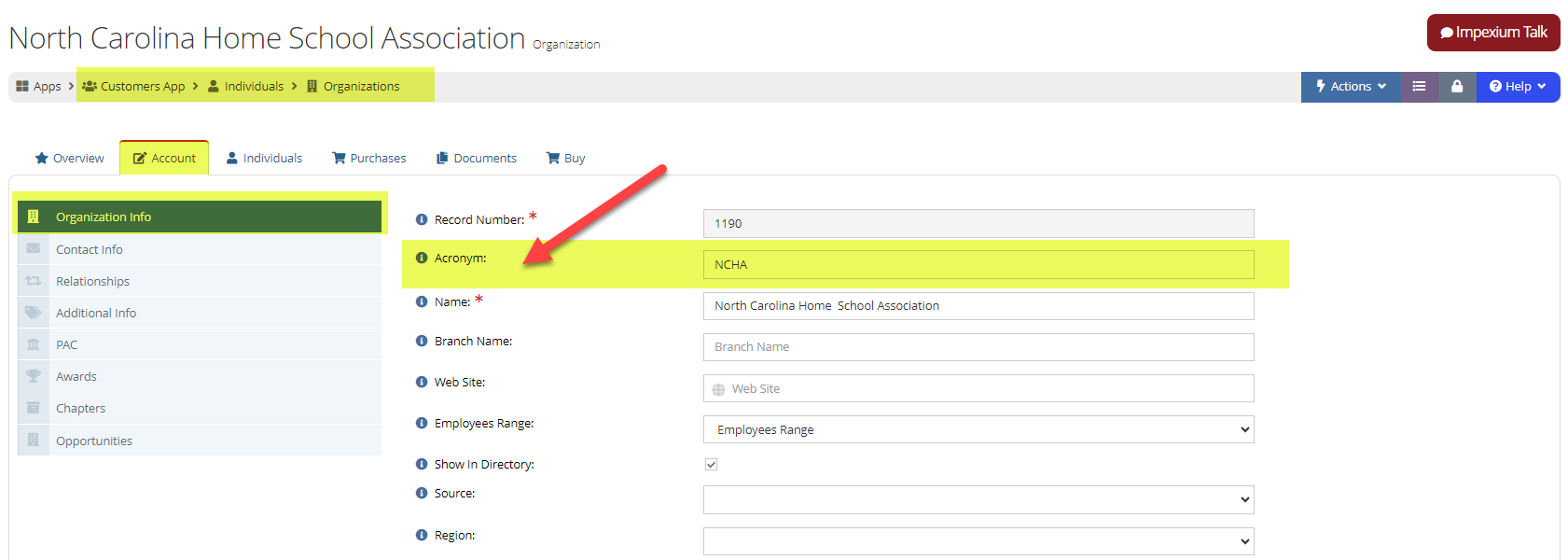The height and width of the screenshot is (560, 1568).
Task: Click the Branch Name input field
Action: (978, 347)
